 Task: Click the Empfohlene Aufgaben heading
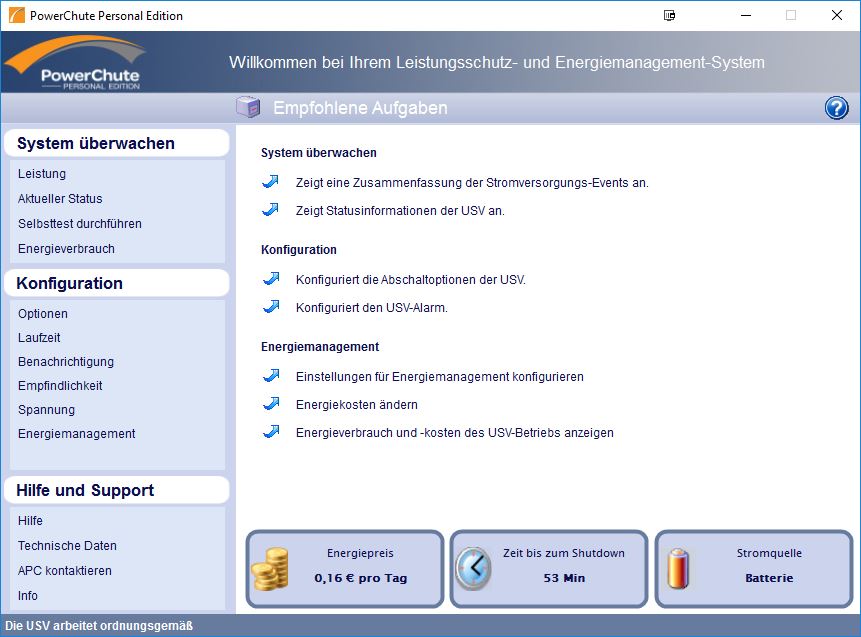pyautogui.click(x=360, y=108)
